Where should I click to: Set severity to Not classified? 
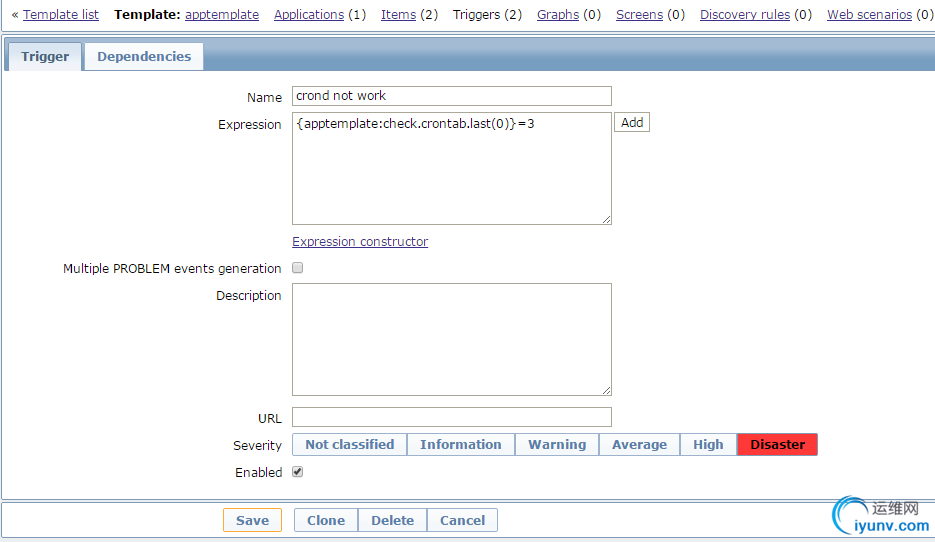click(349, 445)
